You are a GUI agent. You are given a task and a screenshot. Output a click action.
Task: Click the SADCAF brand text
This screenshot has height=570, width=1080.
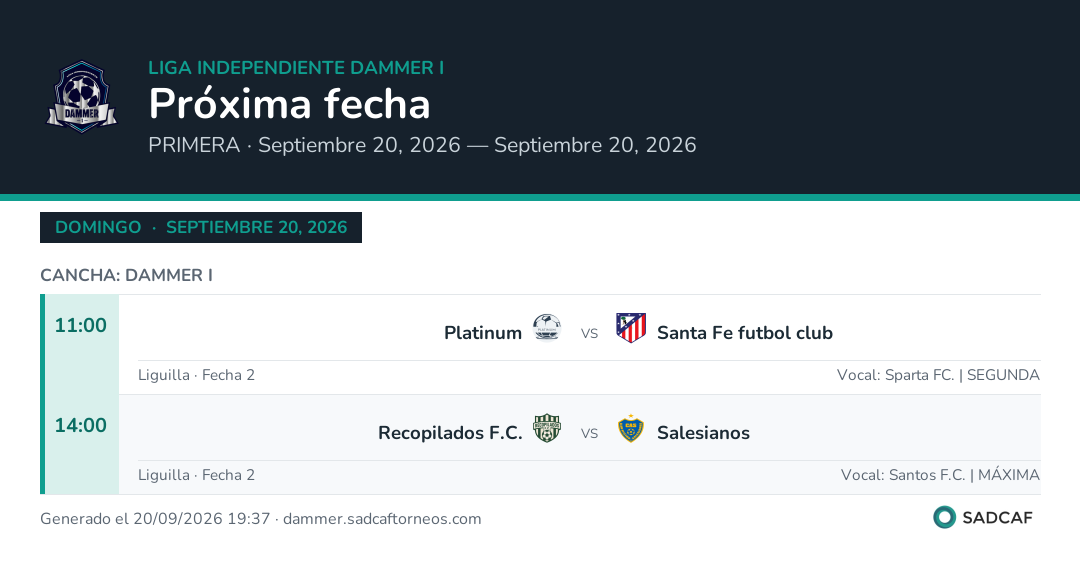[997, 518]
